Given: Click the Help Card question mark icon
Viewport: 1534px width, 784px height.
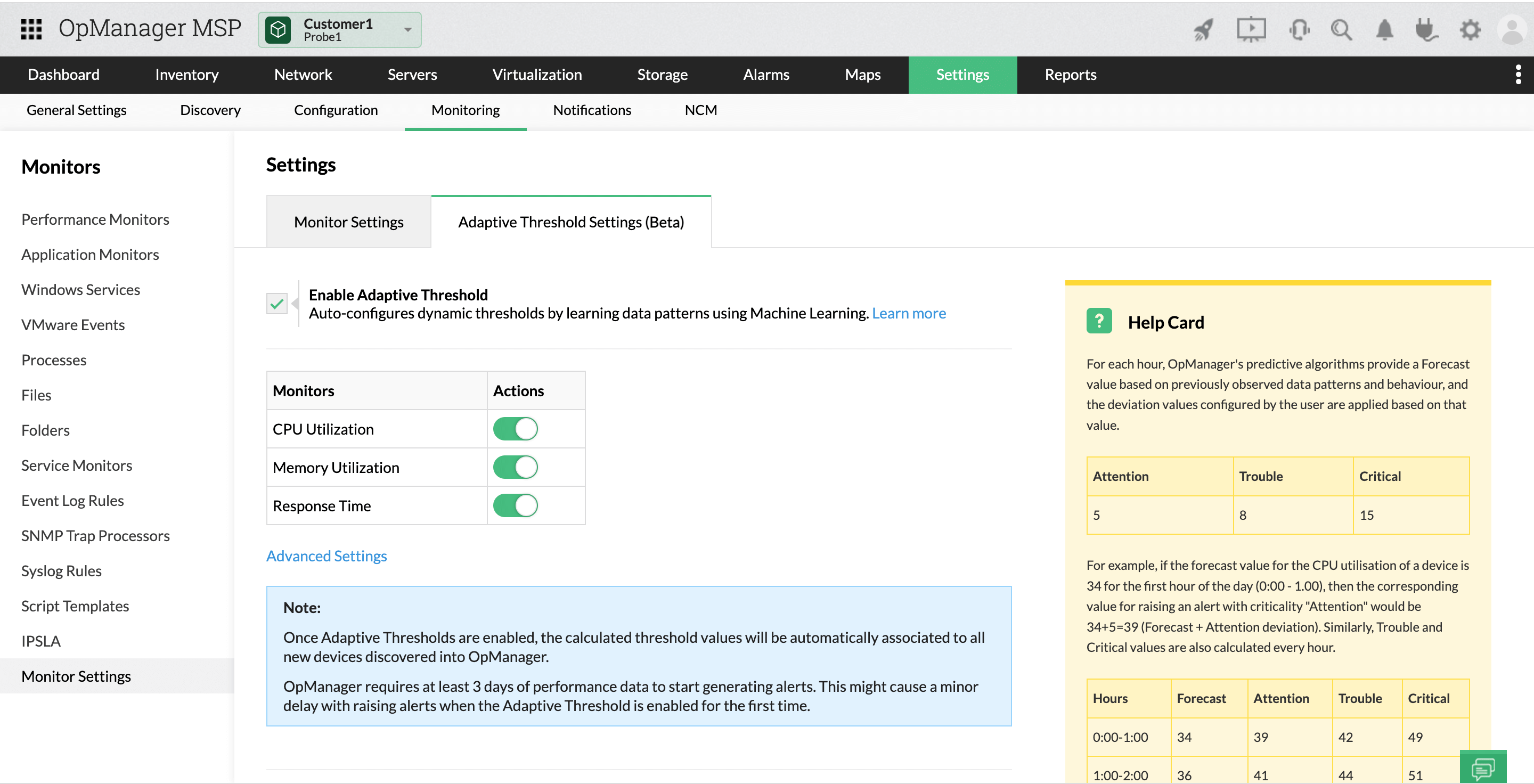Looking at the screenshot, I should (x=1099, y=321).
